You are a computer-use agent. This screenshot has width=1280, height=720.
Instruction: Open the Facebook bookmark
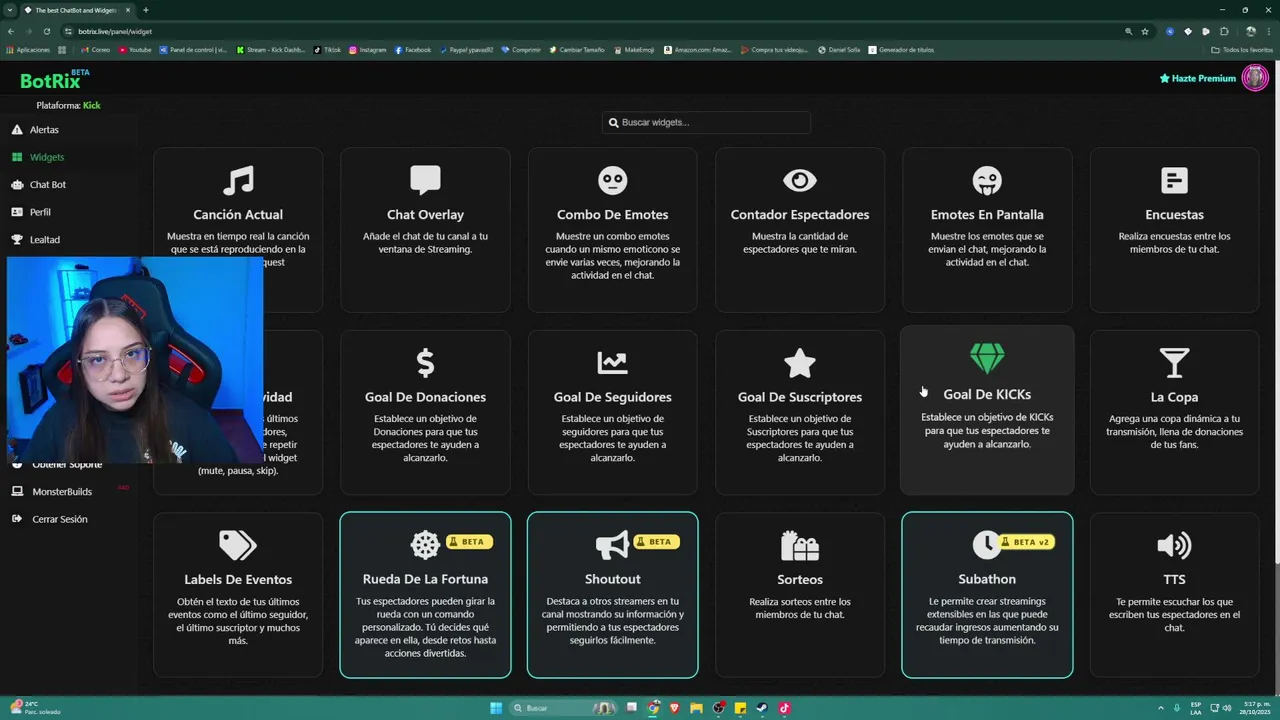tap(413, 50)
